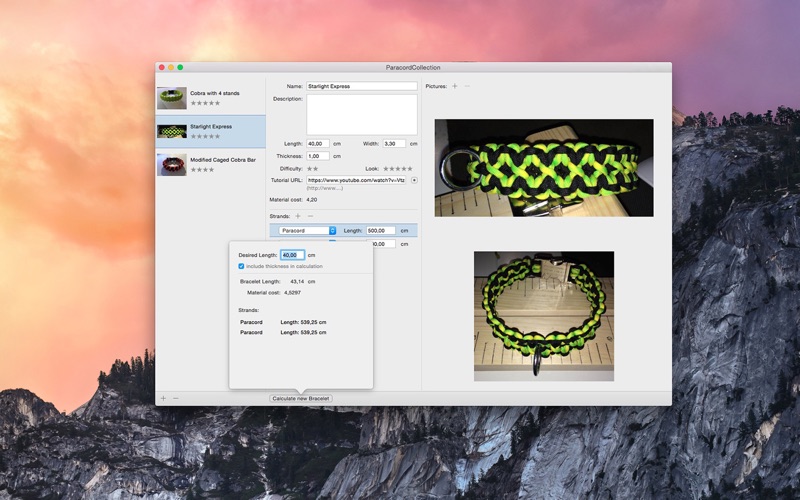Screen dimensions: 800x500
Task: Click first Paracord strand result 539,25 cm
Action: (283, 322)
